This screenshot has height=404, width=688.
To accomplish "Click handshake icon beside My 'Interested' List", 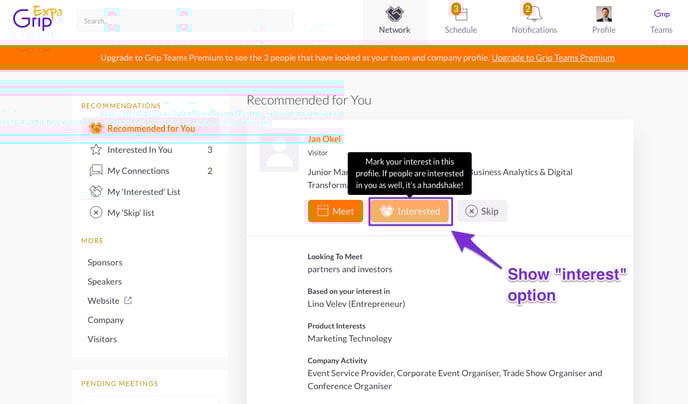I will click(96, 191).
